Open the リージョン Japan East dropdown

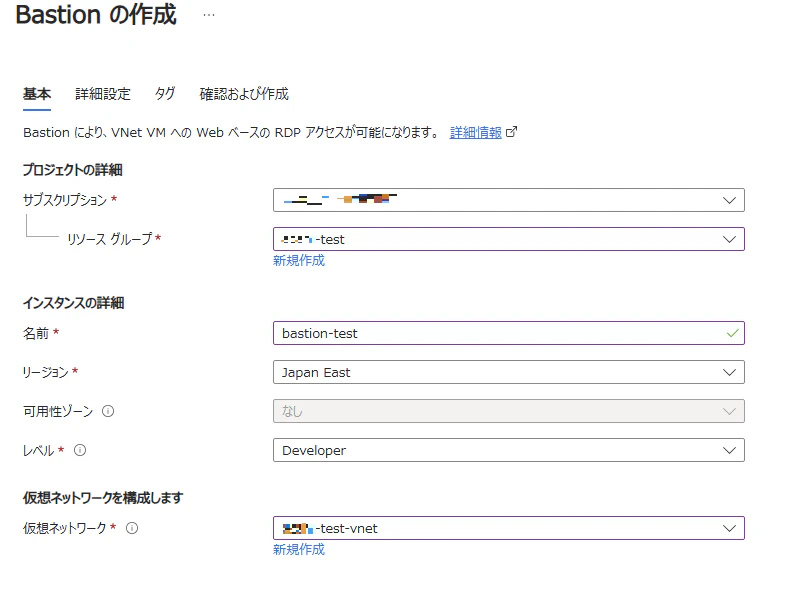pos(509,372)
